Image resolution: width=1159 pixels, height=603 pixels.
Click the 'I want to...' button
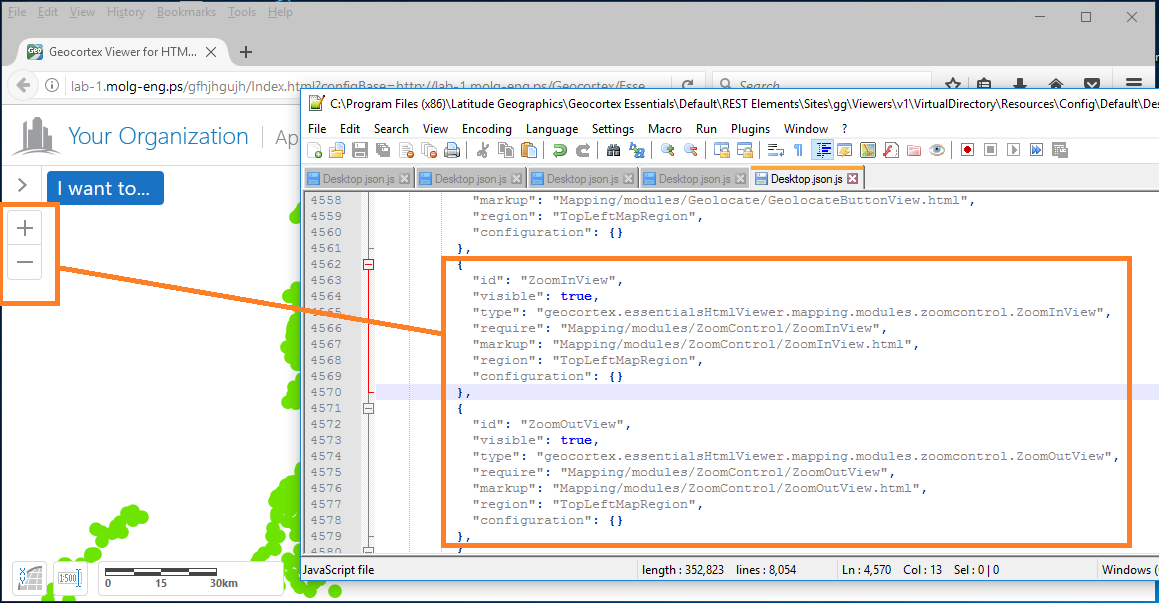click(x=105, y=188)
